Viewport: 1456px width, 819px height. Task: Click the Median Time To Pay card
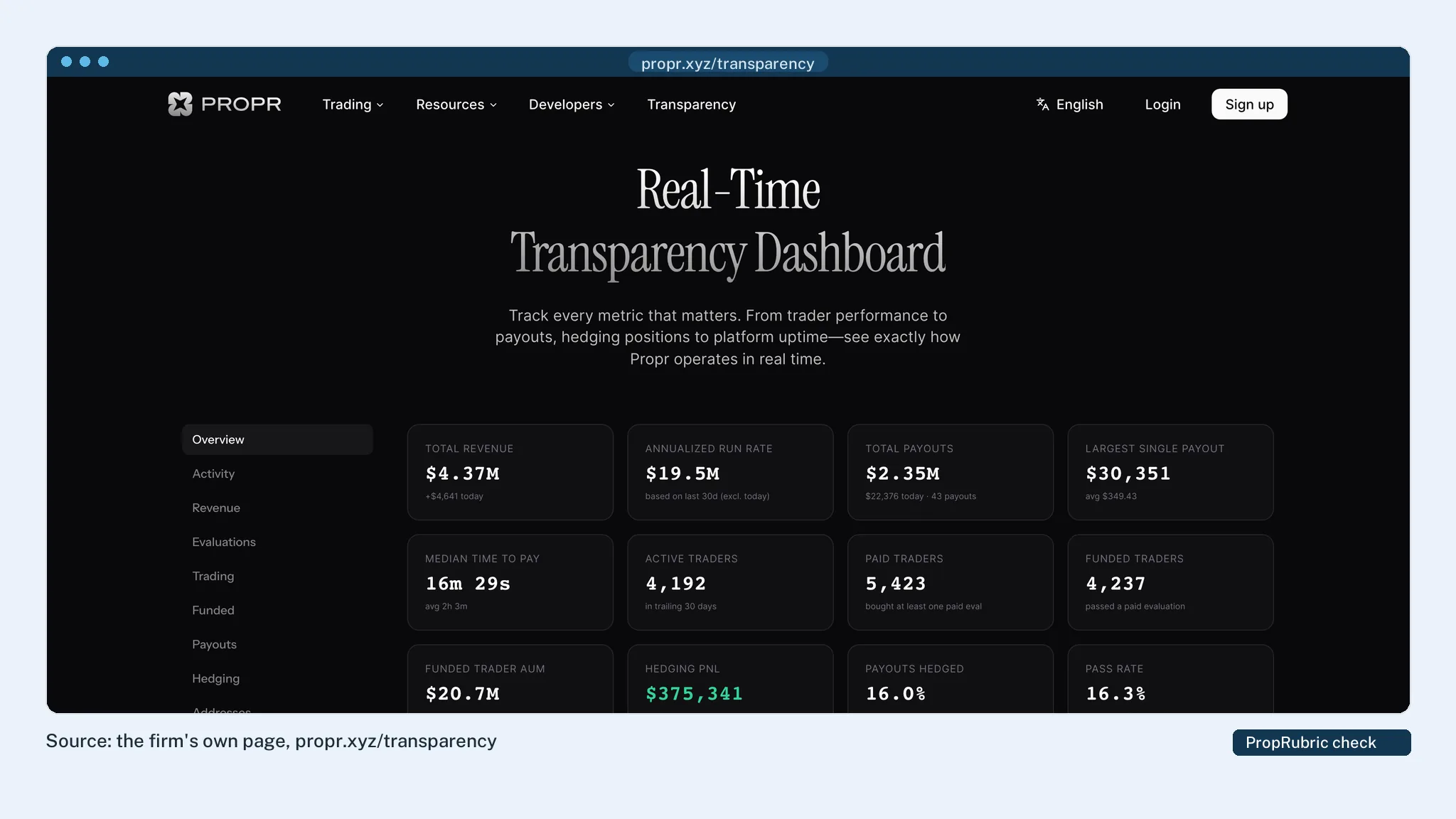[510, 582]
